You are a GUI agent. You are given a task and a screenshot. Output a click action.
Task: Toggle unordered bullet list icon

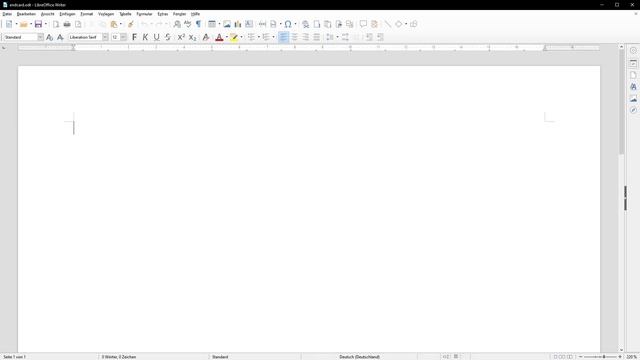(251, 37)
